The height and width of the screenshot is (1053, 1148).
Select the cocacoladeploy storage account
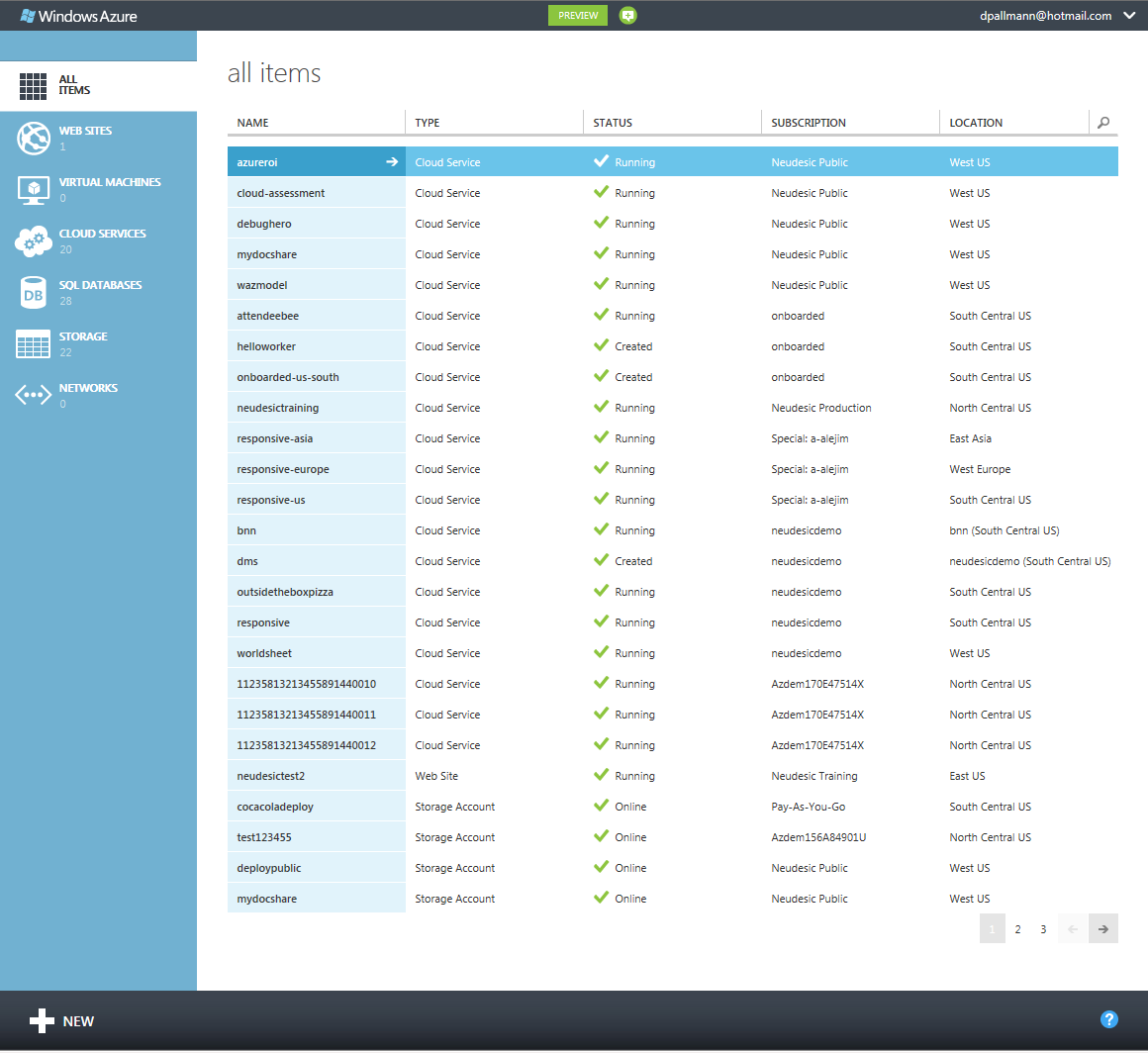[x=274, y=807]
